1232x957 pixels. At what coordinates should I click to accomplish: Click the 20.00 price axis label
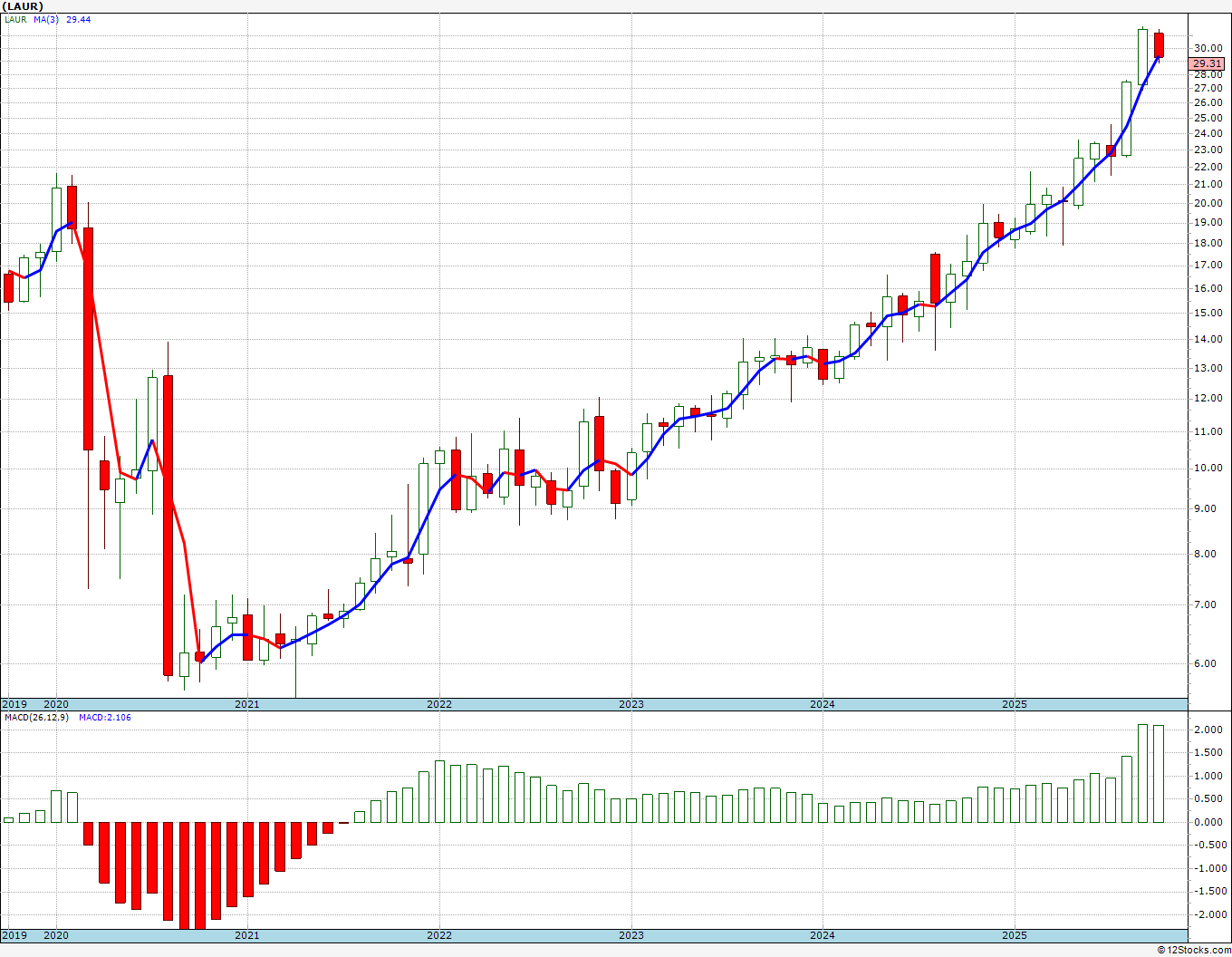(x=1208, y=204)
